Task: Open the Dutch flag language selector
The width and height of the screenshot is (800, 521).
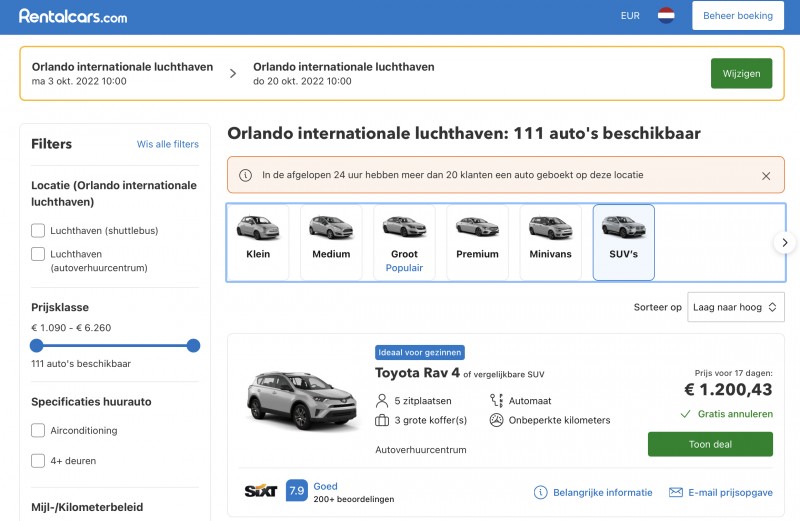Action: click(x=666, y=16)
